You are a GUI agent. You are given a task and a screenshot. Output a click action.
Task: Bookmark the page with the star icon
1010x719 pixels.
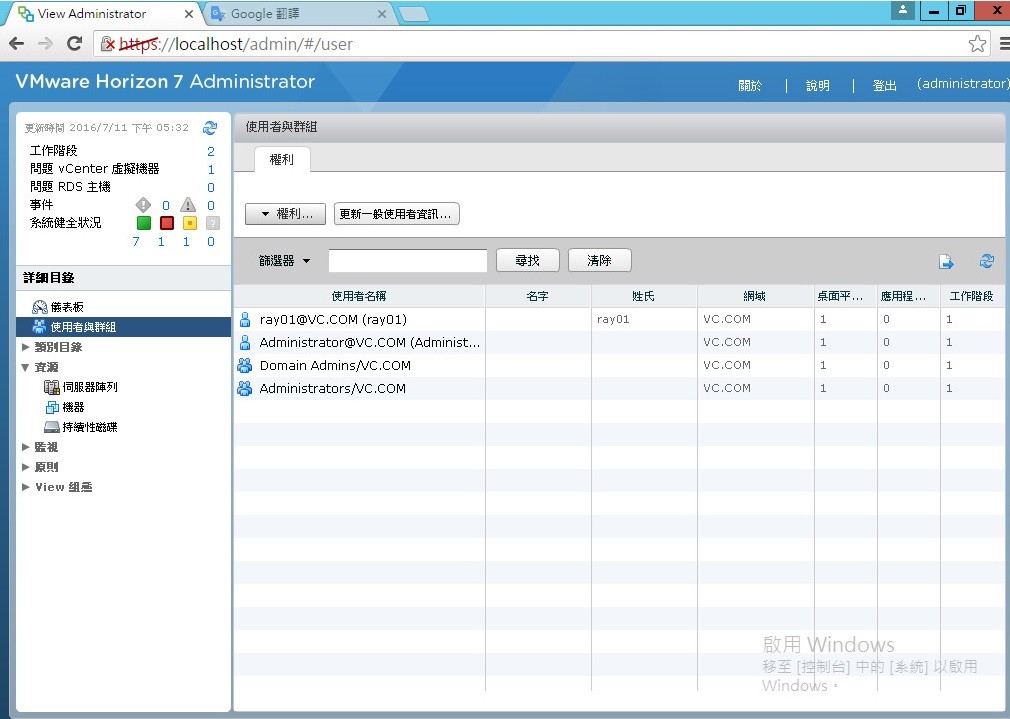(977, 44)
